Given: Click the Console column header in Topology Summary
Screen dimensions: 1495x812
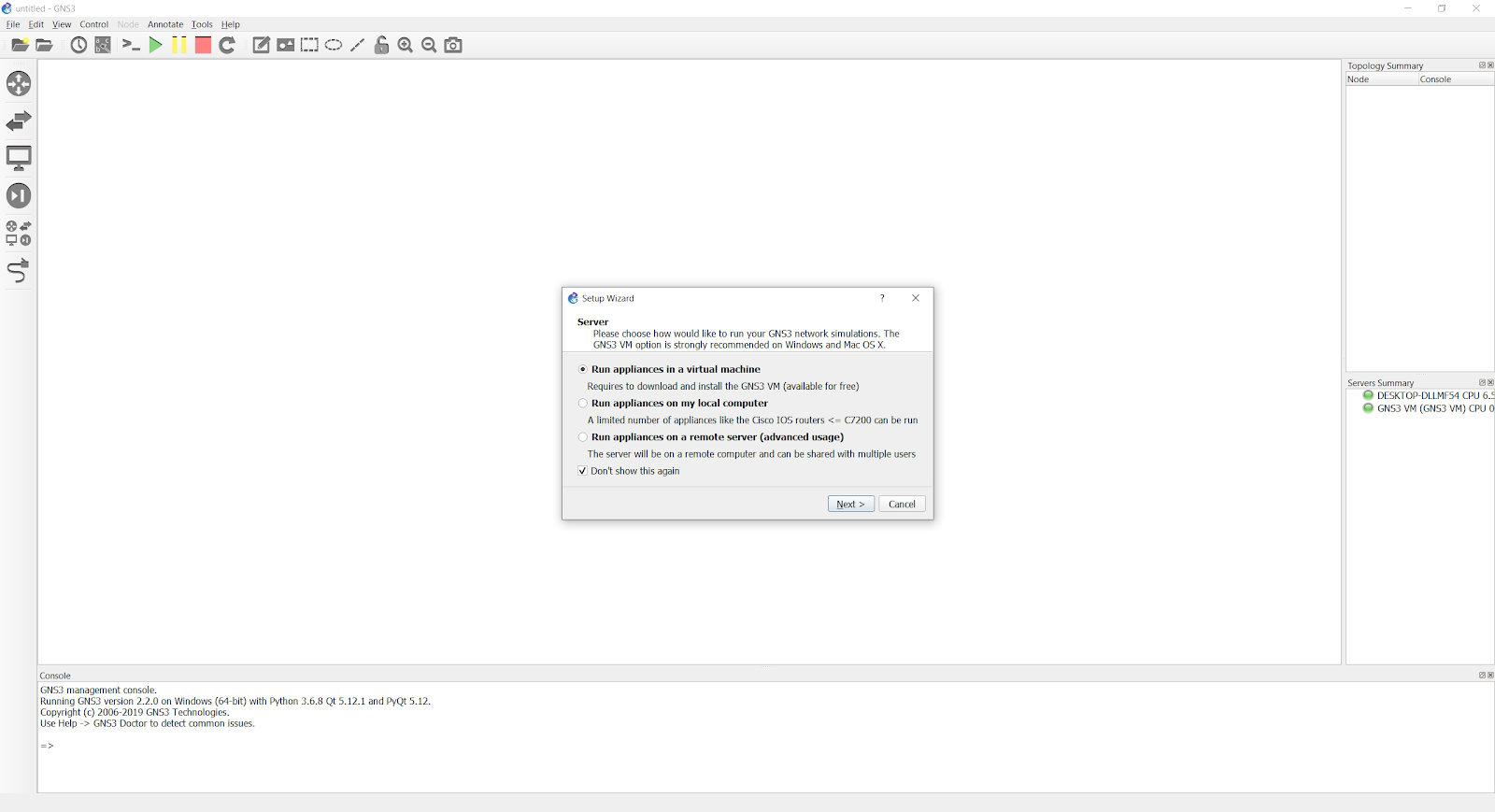Looking at the screenshot, I should coord(1456,79).
